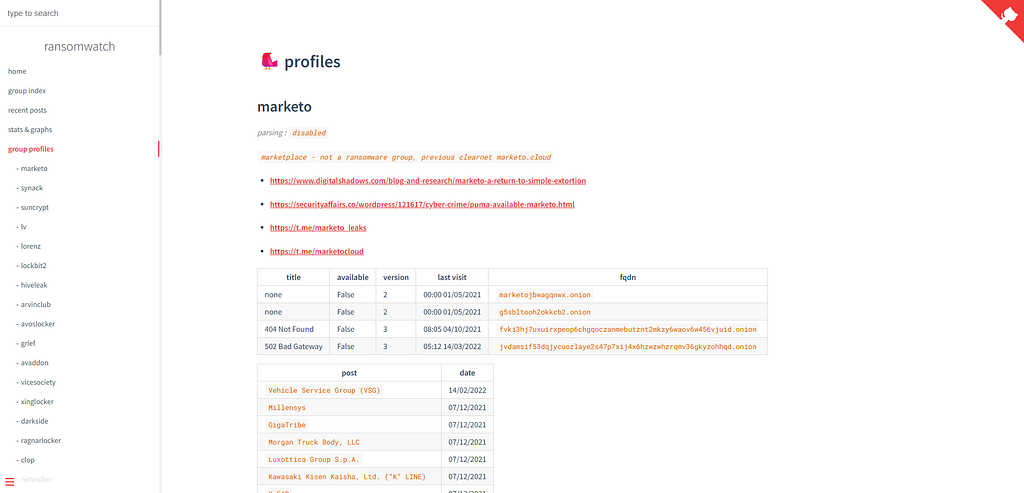Screen dimensions: 1024x493
Task: Jump to clop profile in sidebar
Action: point(25,460)
